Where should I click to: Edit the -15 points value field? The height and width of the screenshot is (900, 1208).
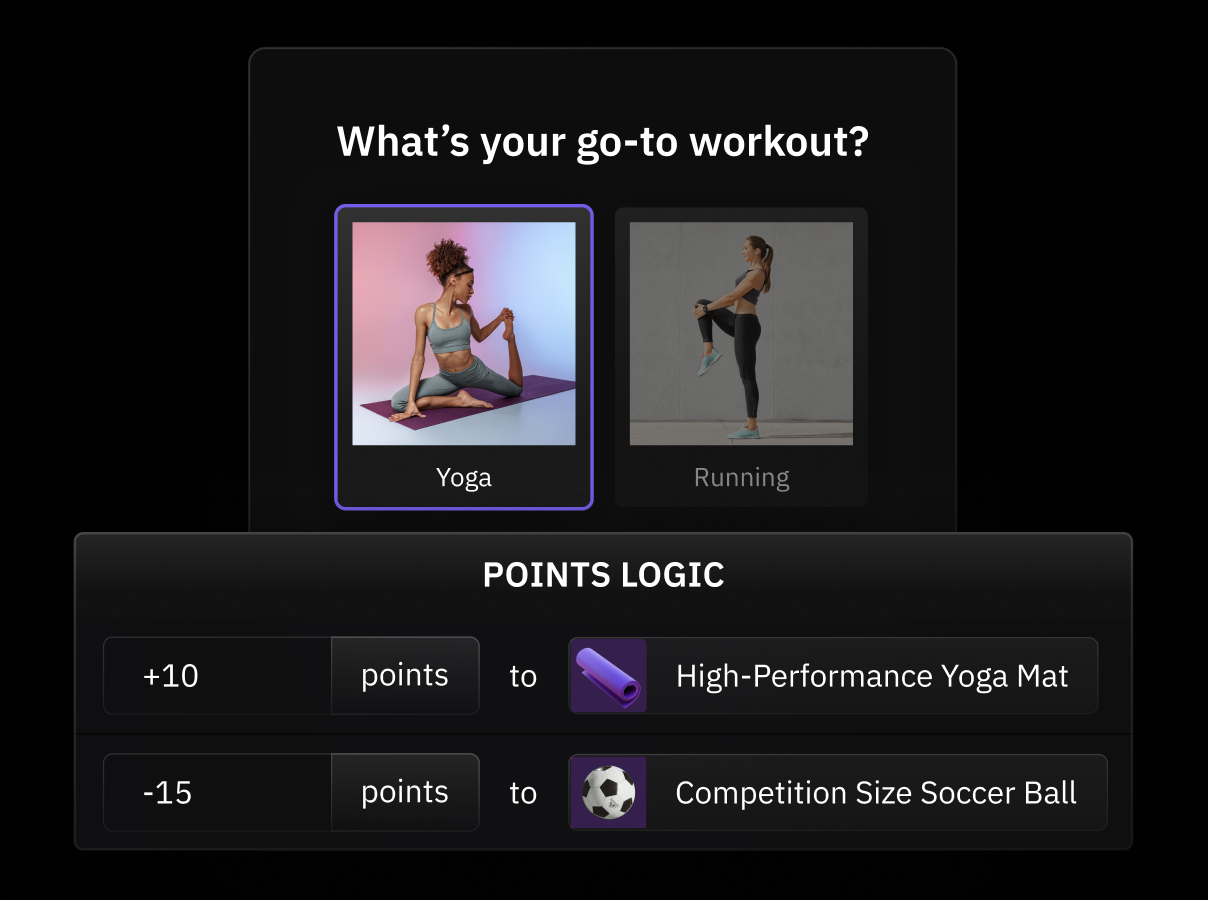tap(216, 792)
